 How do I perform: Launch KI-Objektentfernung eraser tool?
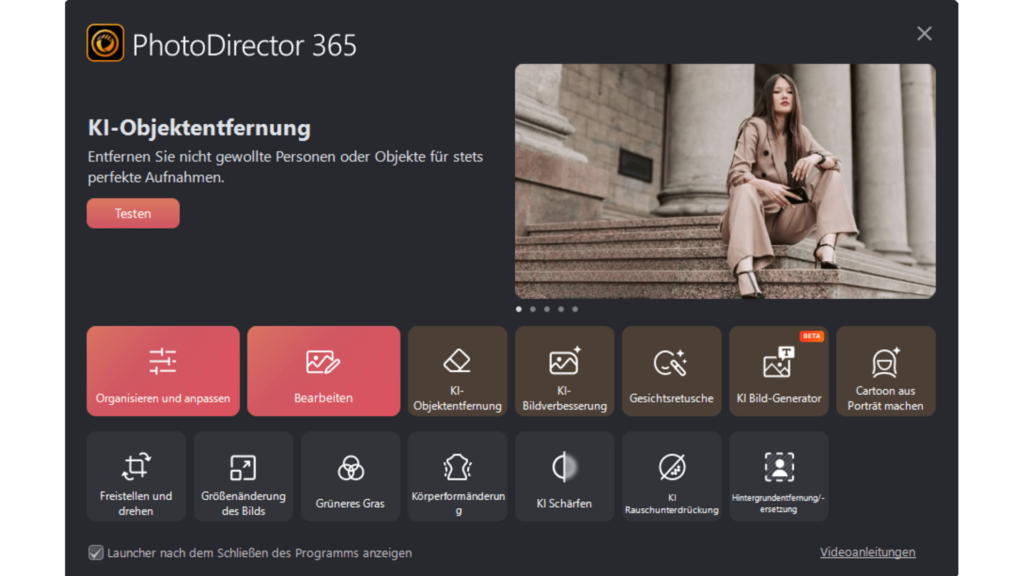point(457,371)
